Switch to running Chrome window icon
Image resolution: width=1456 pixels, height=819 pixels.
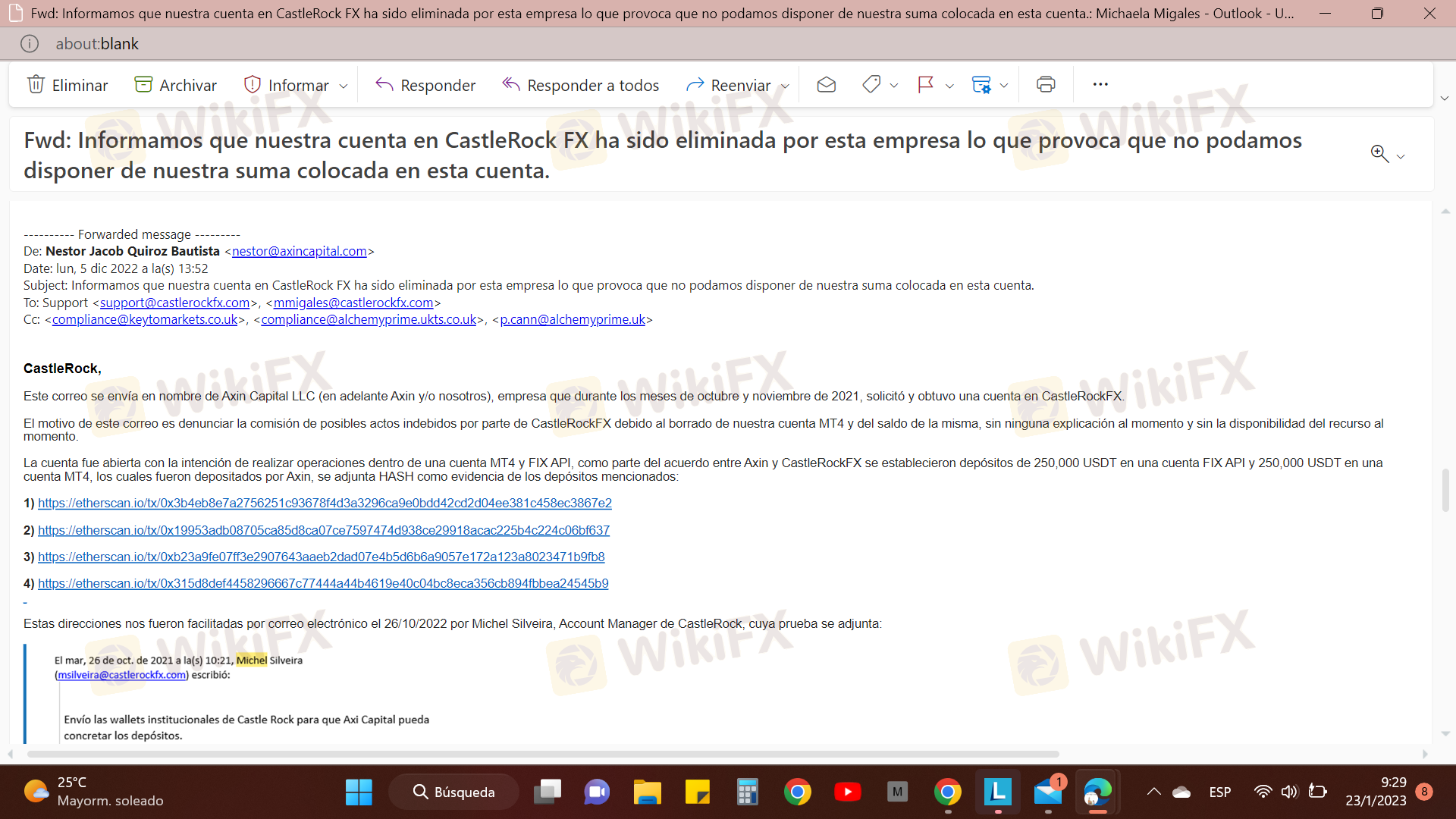coord(947,792)
